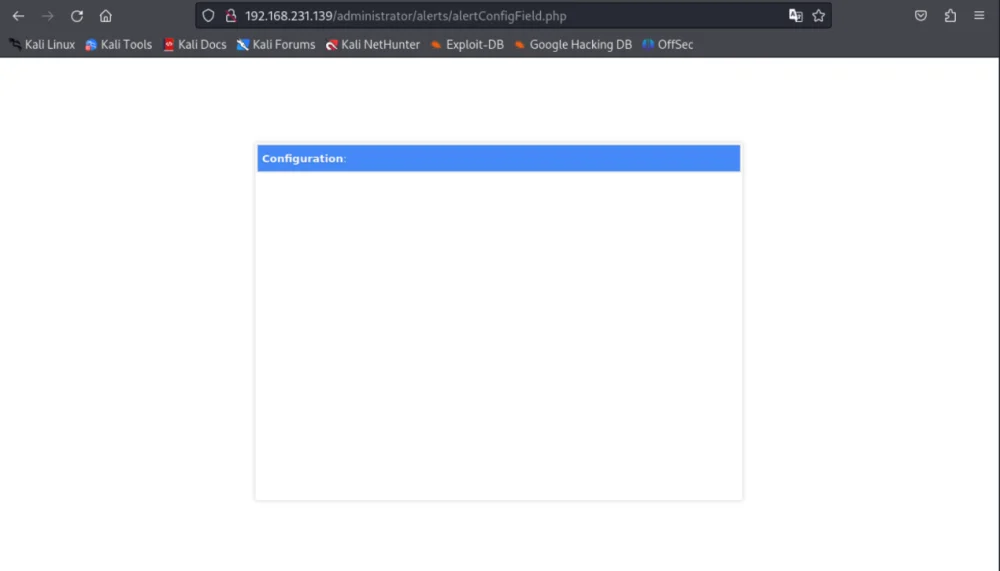Open the tracking protection shield icon
This screenshot has height=571, width=1000.
209,16
